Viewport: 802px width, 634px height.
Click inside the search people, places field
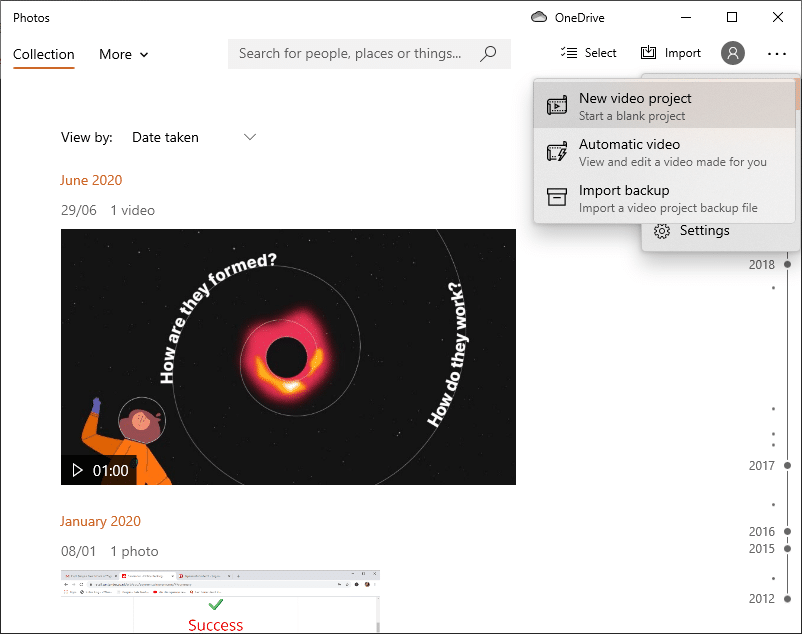point(369,54)
